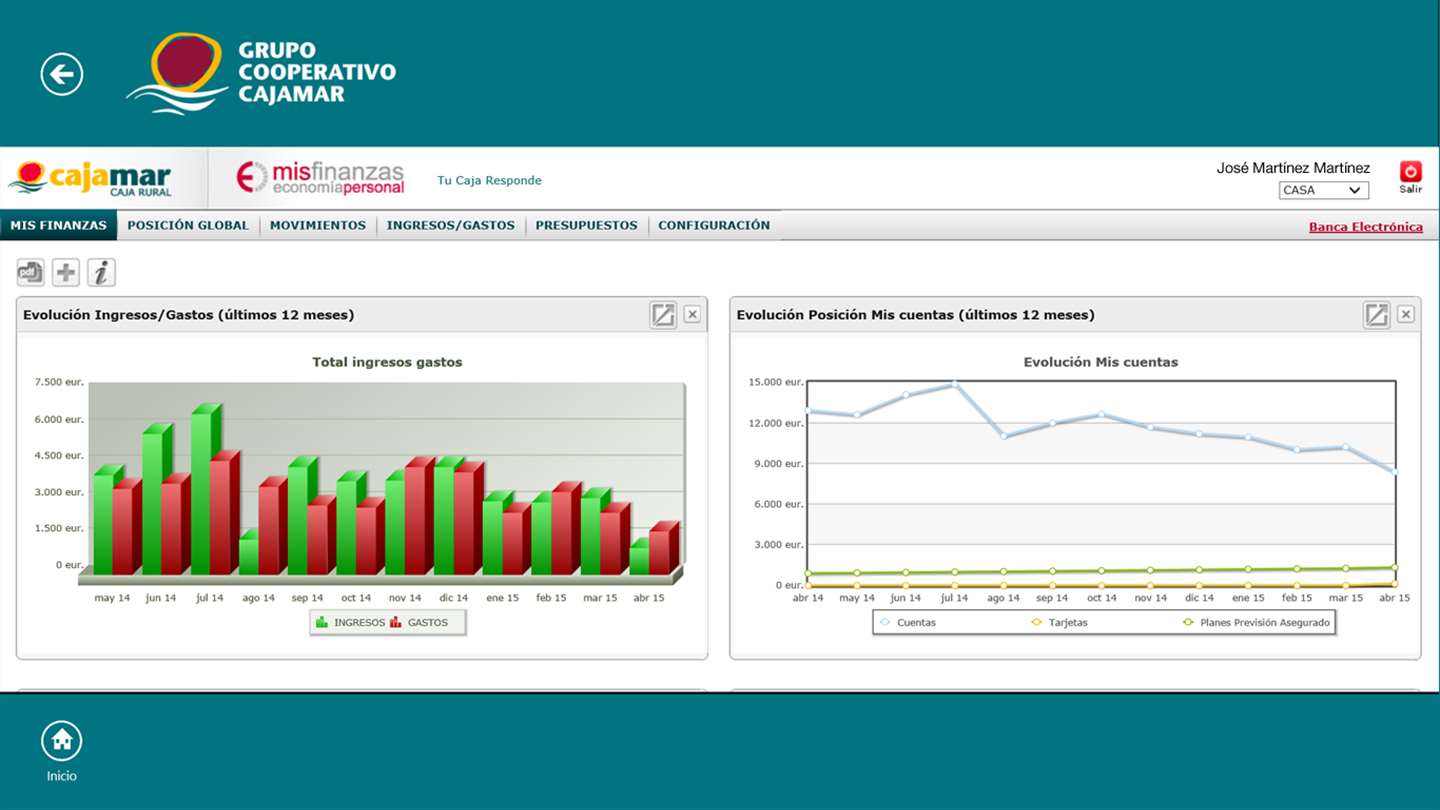The height and width of the screenshot is (810, 1440).
Task: Switch to the POSICIÓN GLOBAL tab
Action: point(188,226)
